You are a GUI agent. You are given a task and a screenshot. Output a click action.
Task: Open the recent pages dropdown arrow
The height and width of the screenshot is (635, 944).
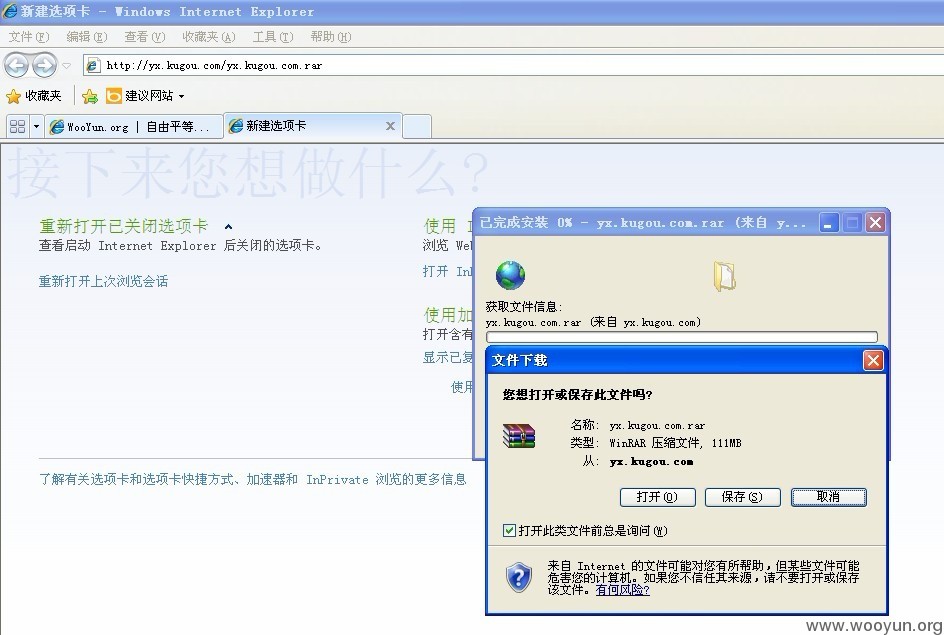[66, 66]
